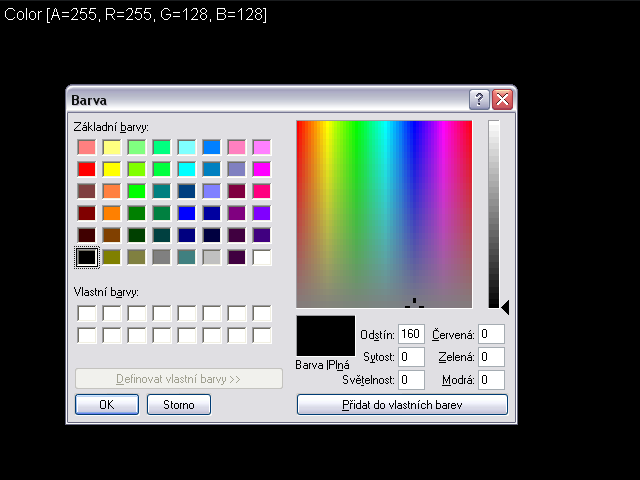Pick the black basic color swatch
Screen dimensions: 640x480
(87, 257)
